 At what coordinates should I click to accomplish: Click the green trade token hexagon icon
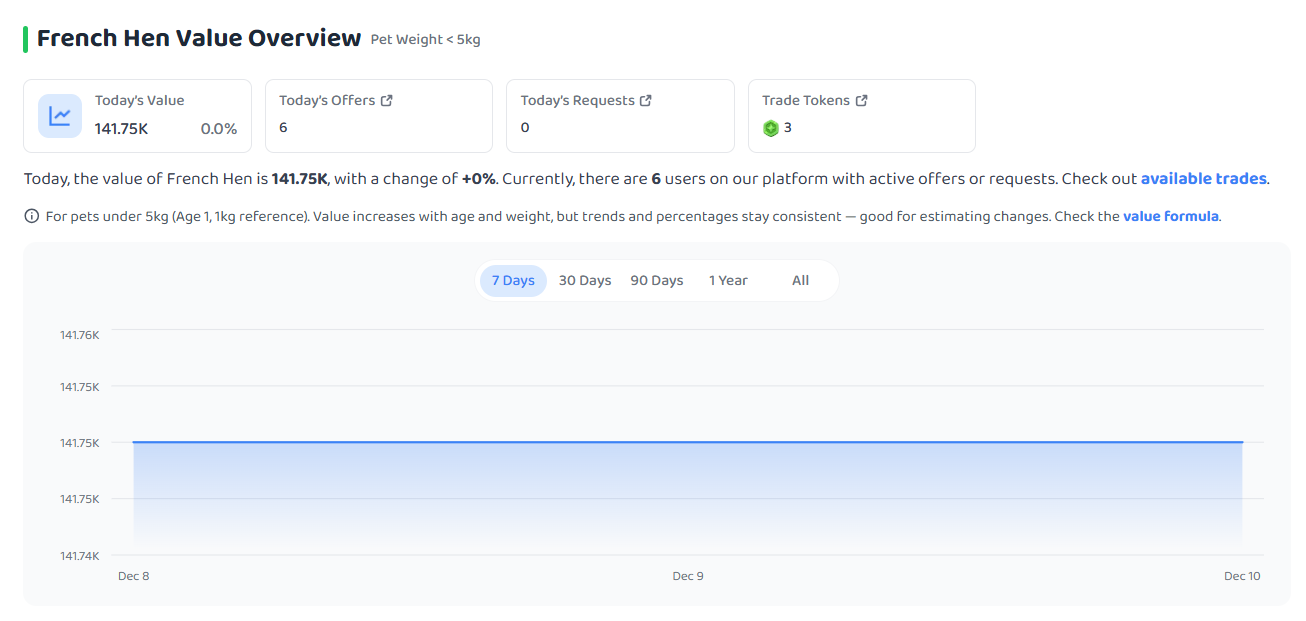tap(771, 128)
